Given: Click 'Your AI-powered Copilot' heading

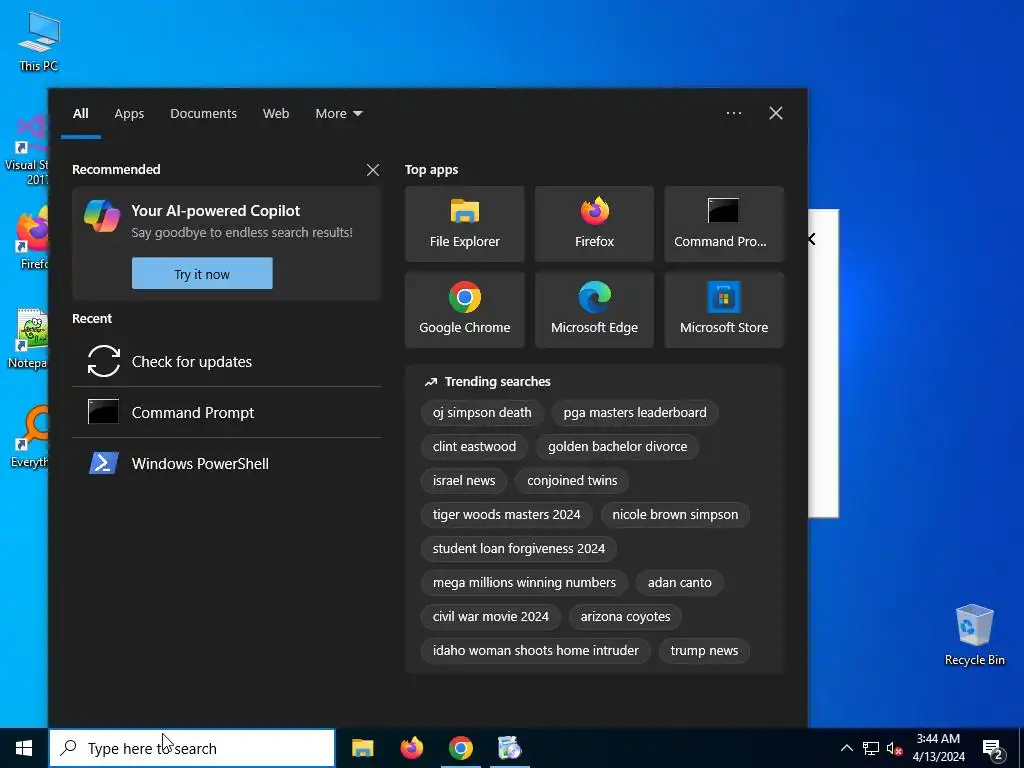Looking at the screenshot, I should click(x=216, y=211).
